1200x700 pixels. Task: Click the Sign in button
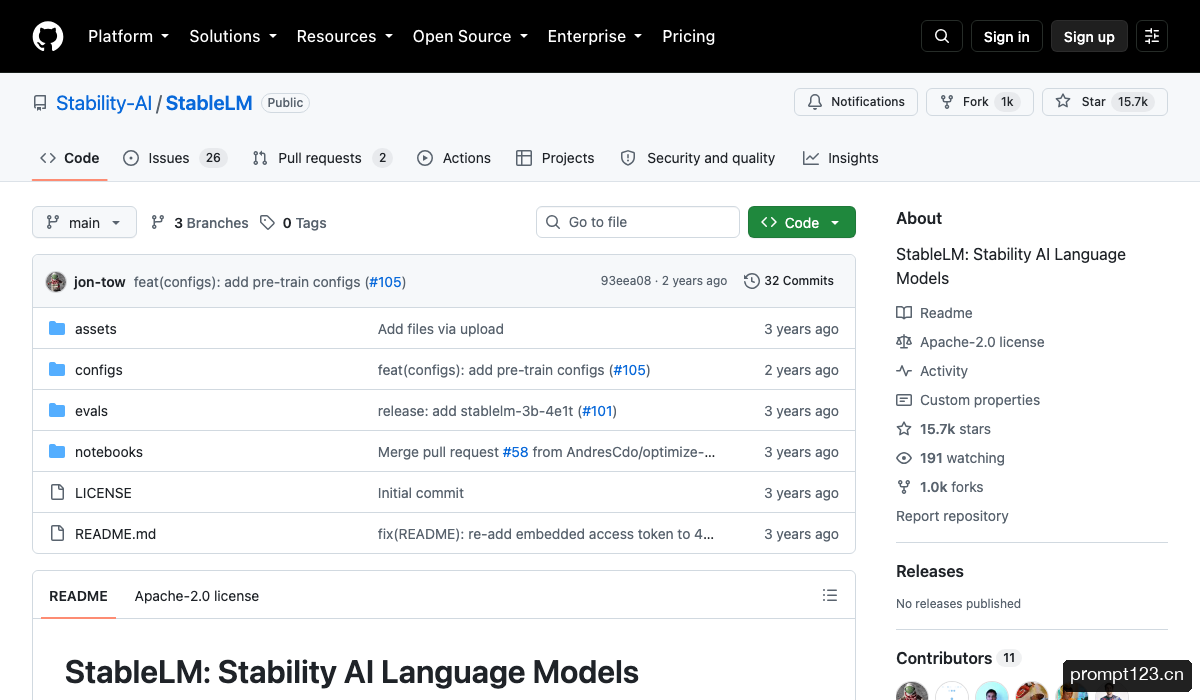[x=1006, y=36]
